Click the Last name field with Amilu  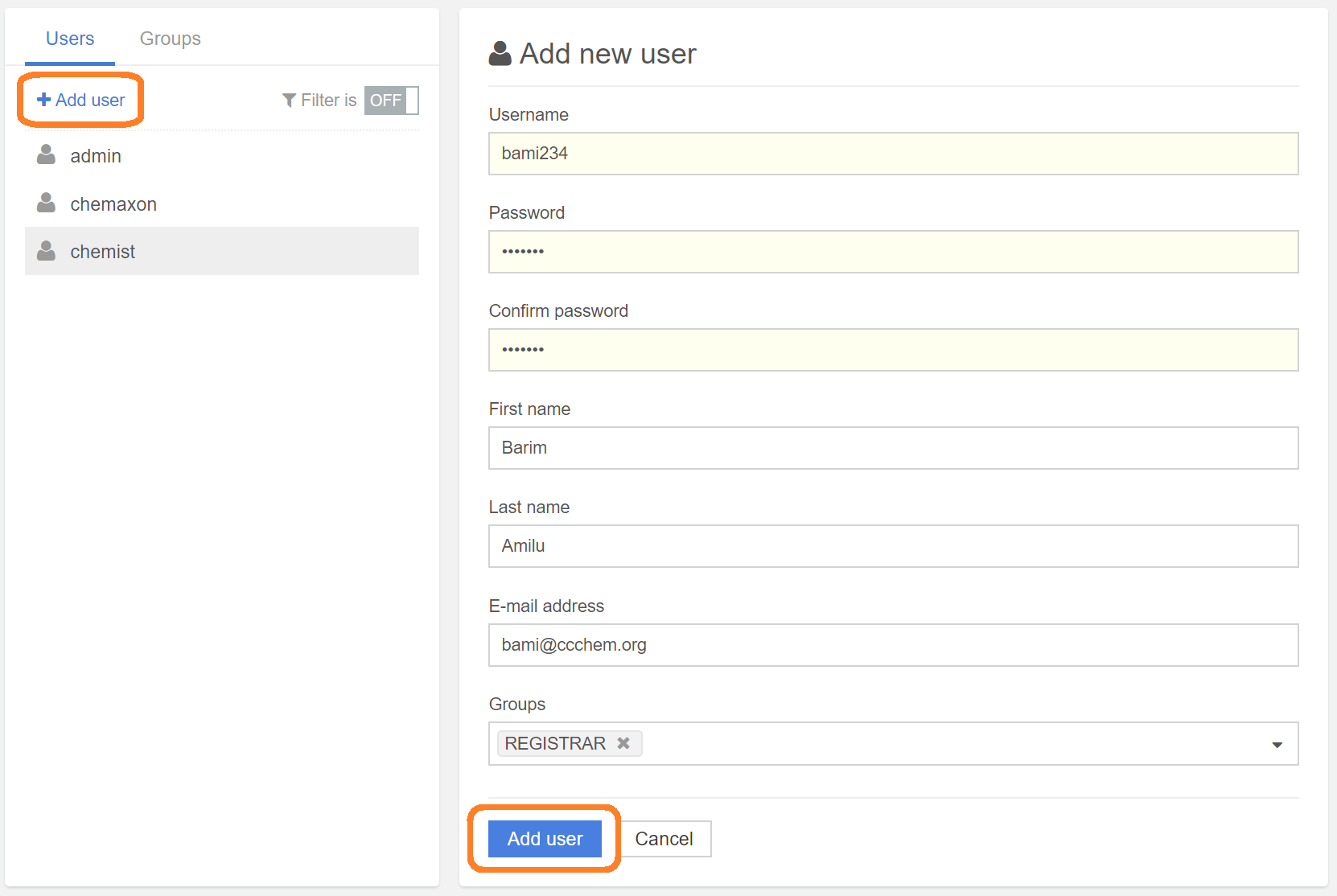click(x=893, y=546)
